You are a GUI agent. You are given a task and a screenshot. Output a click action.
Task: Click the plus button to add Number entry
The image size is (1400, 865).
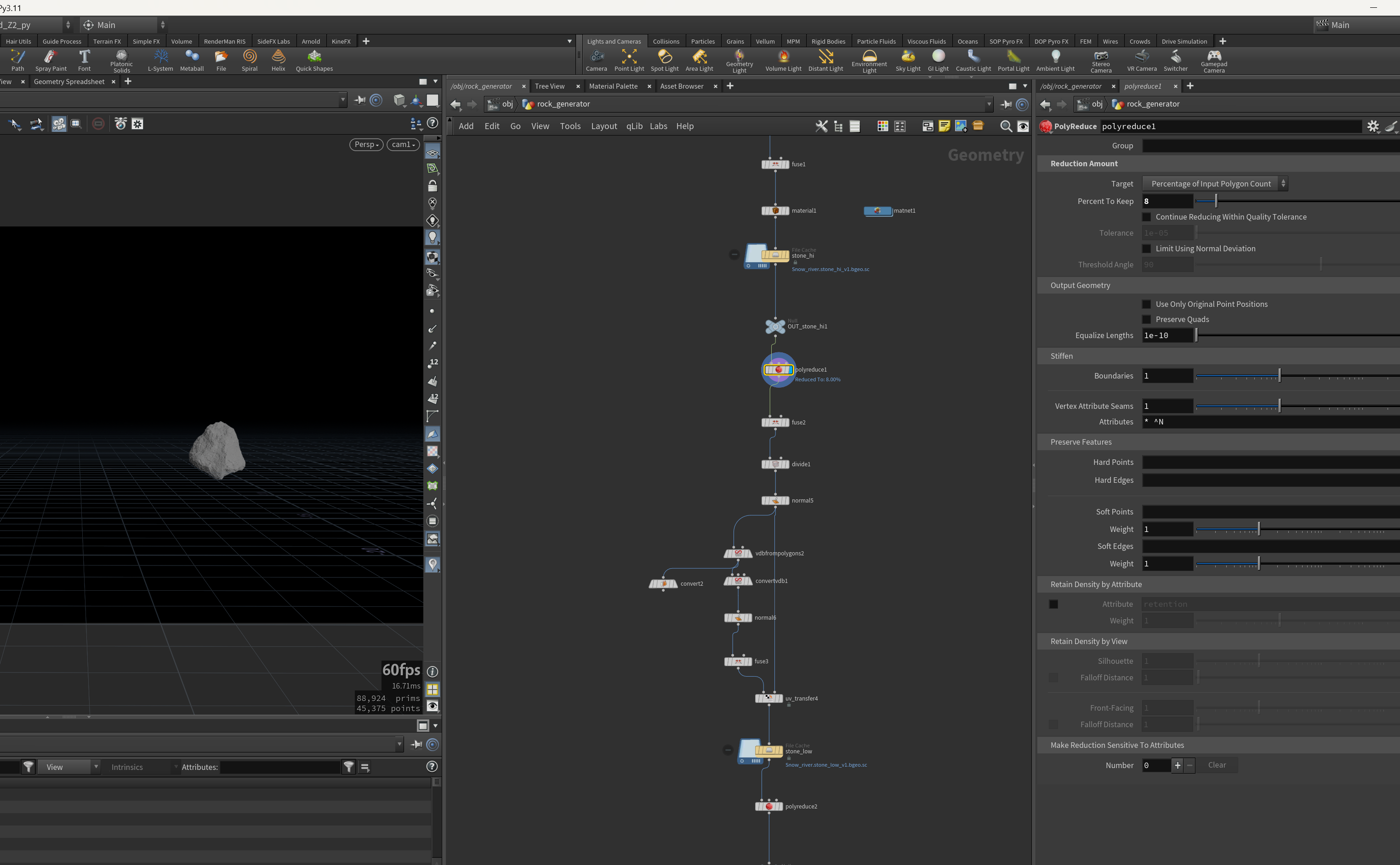1178,765
